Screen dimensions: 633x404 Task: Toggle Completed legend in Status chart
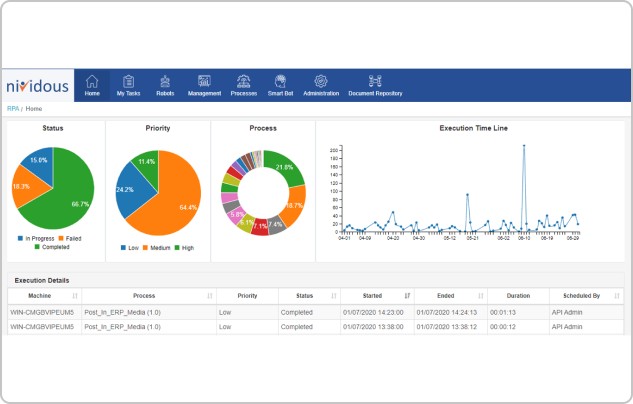[x=52, y=247]
